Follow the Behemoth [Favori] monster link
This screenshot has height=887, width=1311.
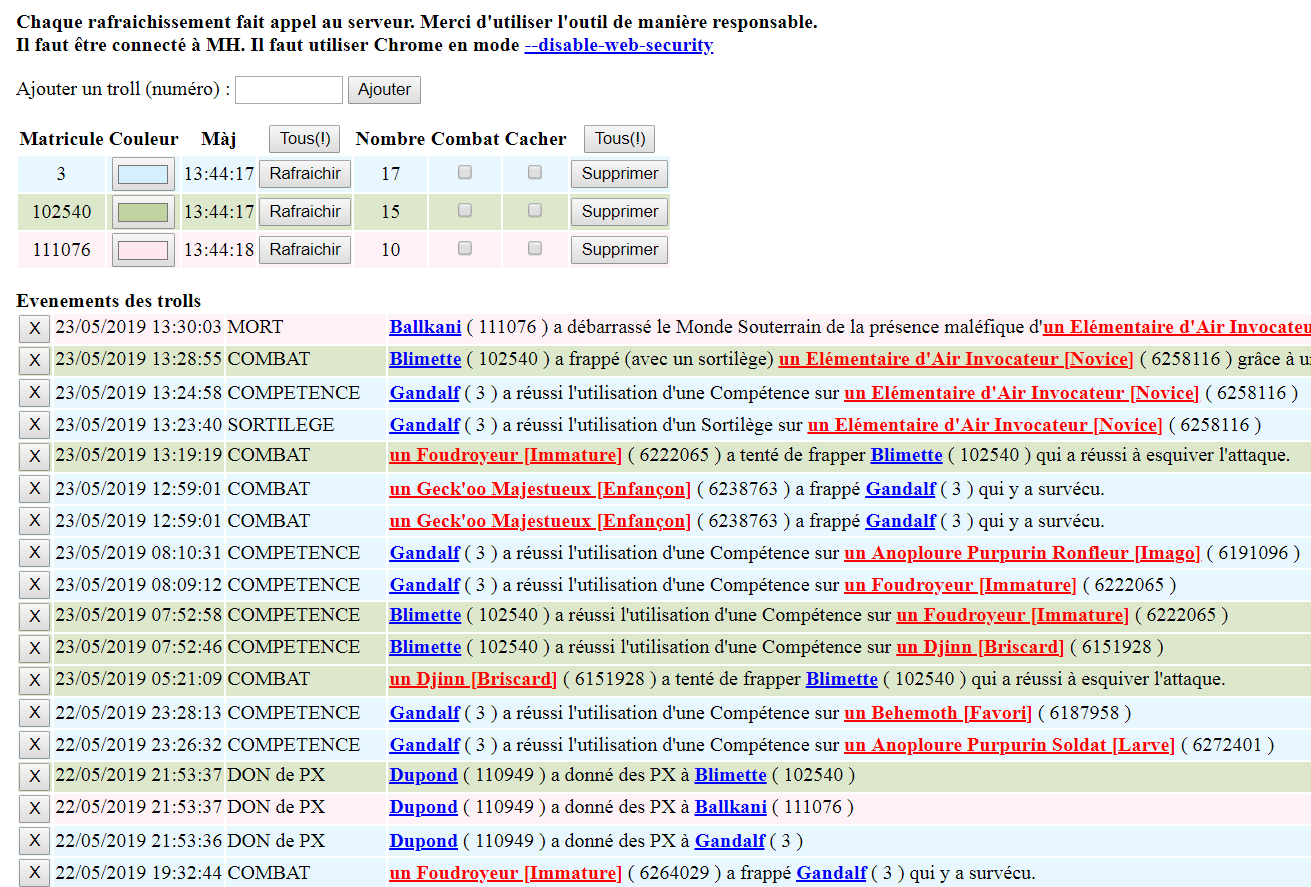tap(937, 713)
